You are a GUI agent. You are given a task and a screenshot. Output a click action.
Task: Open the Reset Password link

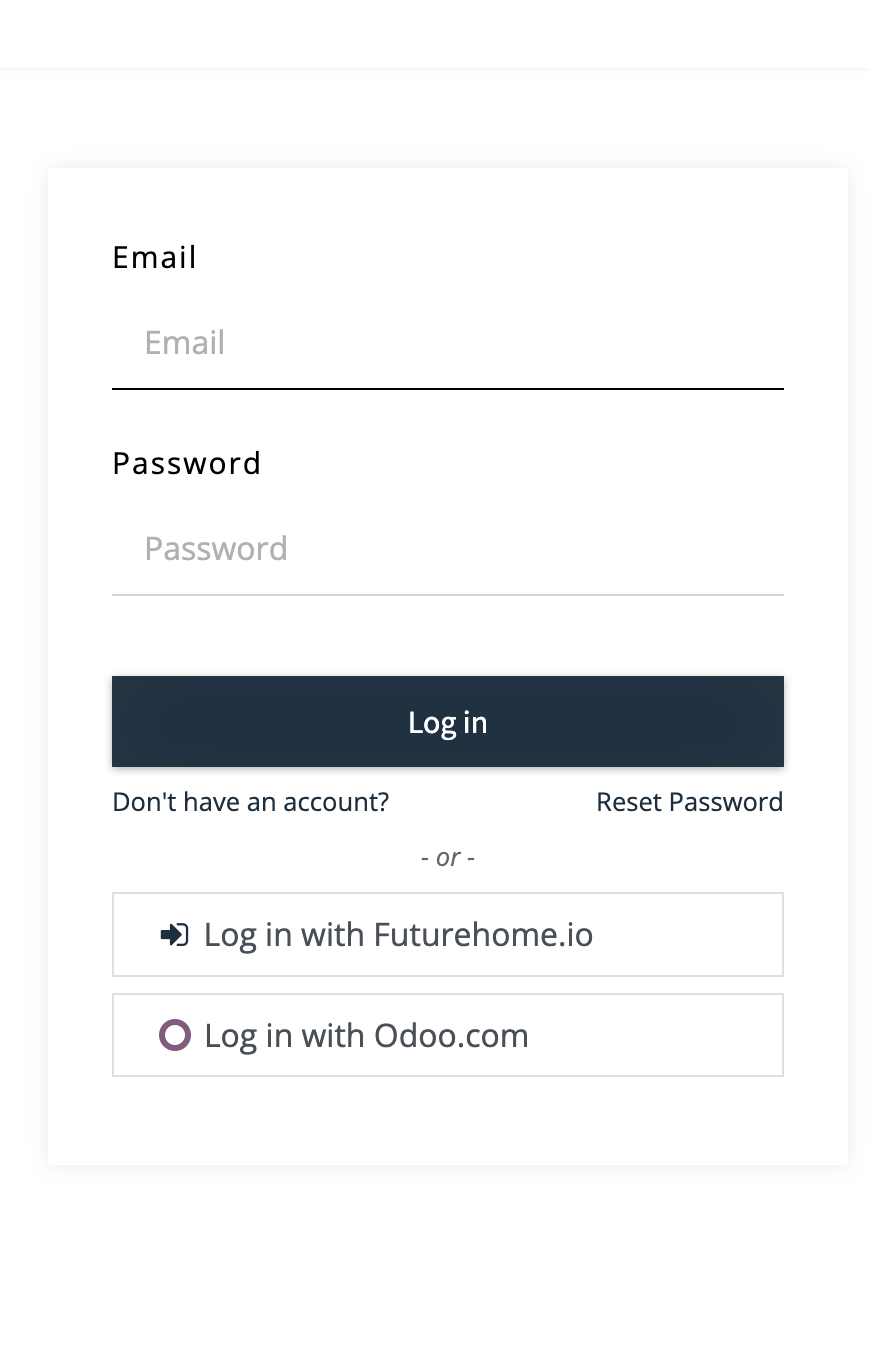690,802
